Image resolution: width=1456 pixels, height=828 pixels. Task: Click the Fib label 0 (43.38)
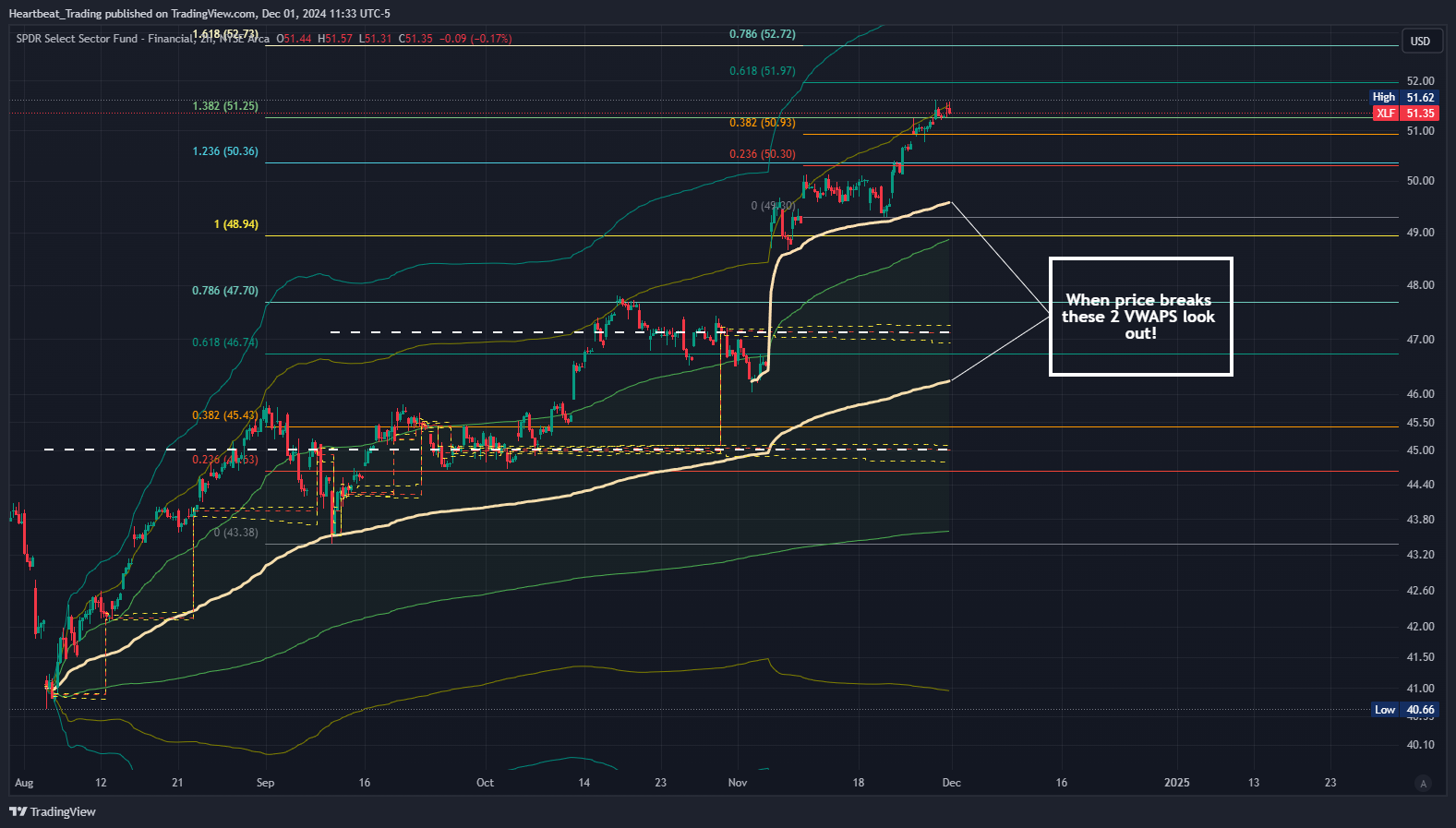coord(236,533)
